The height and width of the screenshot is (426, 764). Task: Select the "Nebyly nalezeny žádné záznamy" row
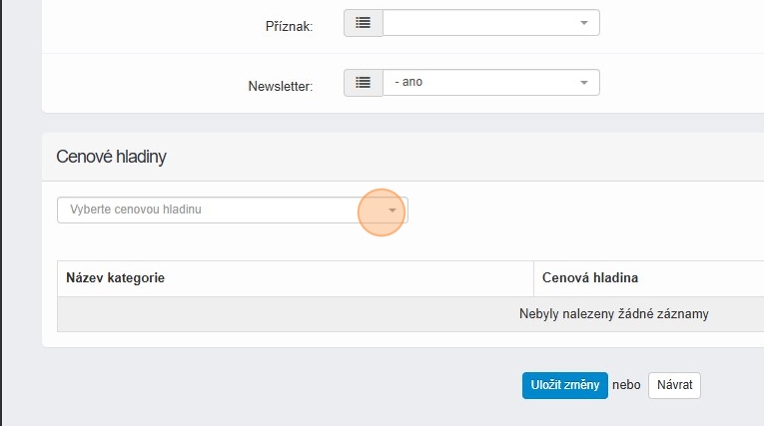[x=613, y=314]
